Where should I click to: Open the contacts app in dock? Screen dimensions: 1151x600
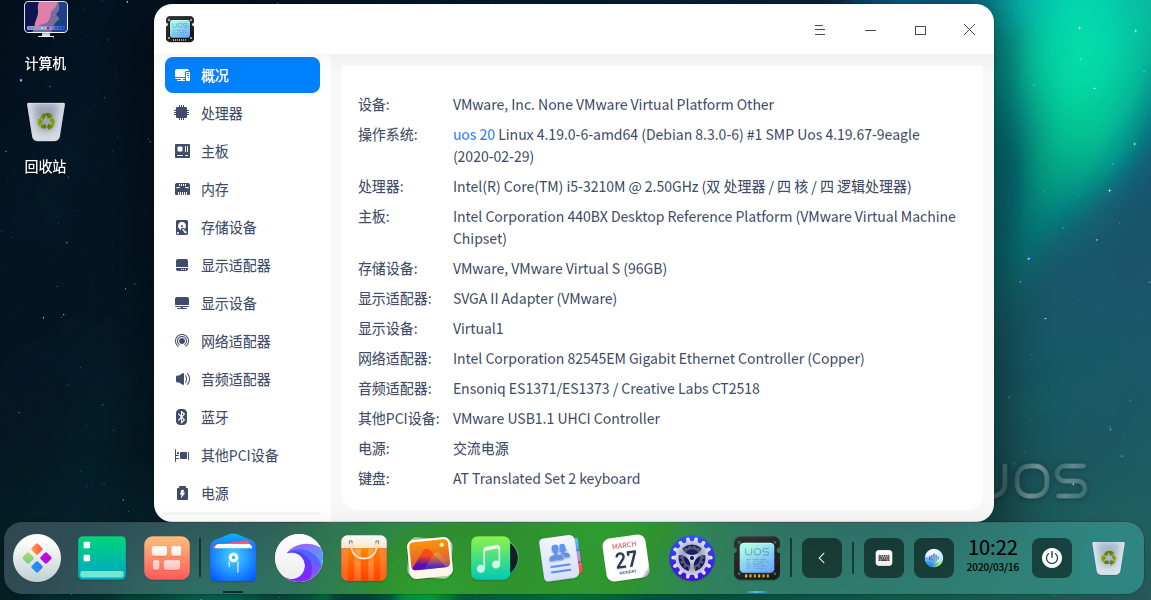pos(560,558)
